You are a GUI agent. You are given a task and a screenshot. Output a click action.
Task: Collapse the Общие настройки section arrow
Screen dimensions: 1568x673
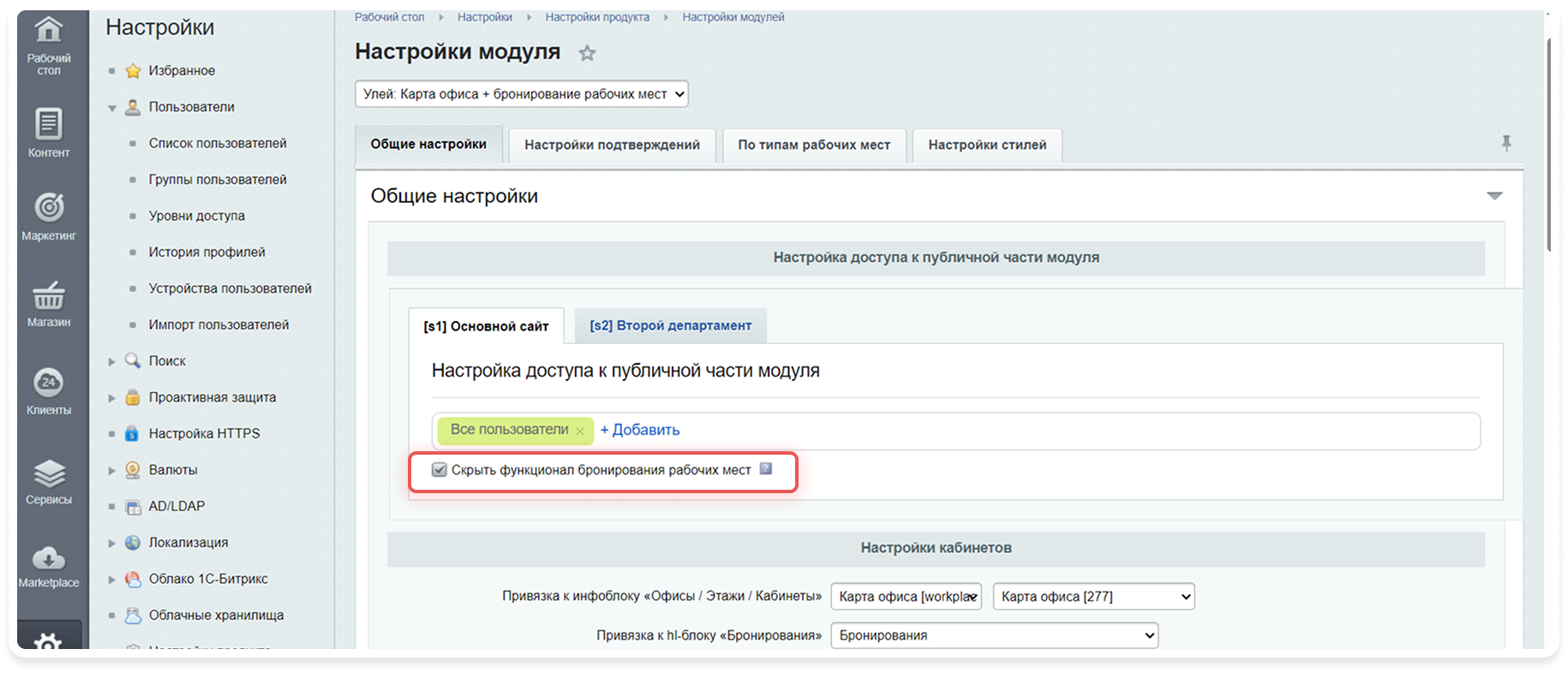[1494, 196]
